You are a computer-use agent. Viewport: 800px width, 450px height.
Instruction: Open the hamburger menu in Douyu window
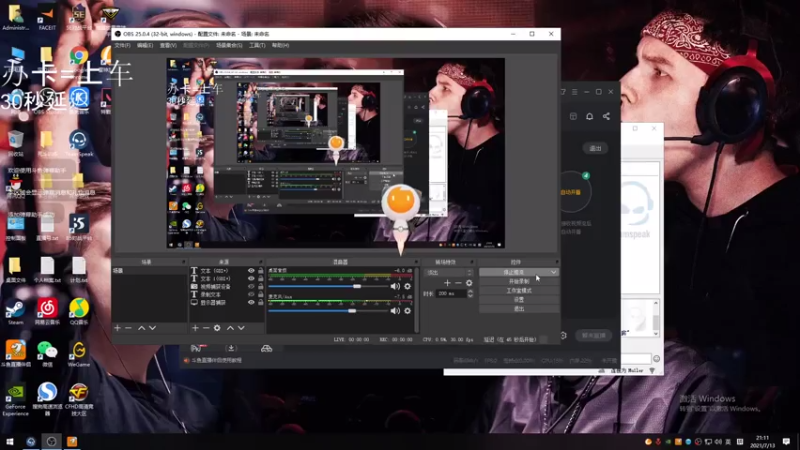pos(574,92)
